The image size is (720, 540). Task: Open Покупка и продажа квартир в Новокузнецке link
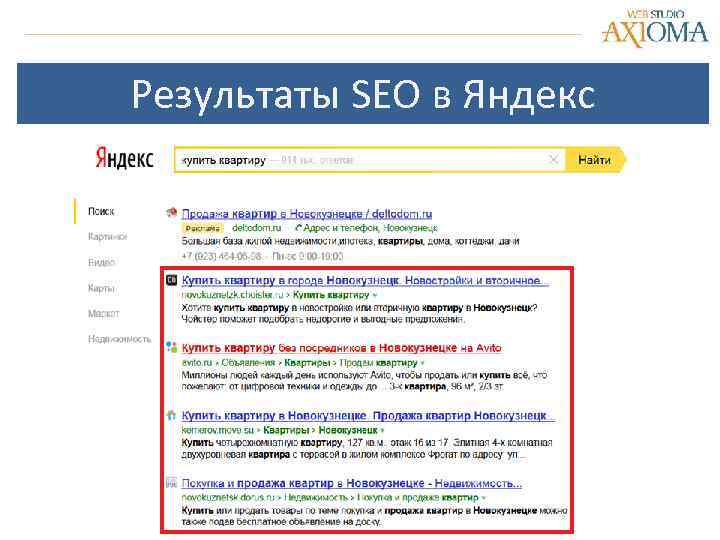point(352,484)
